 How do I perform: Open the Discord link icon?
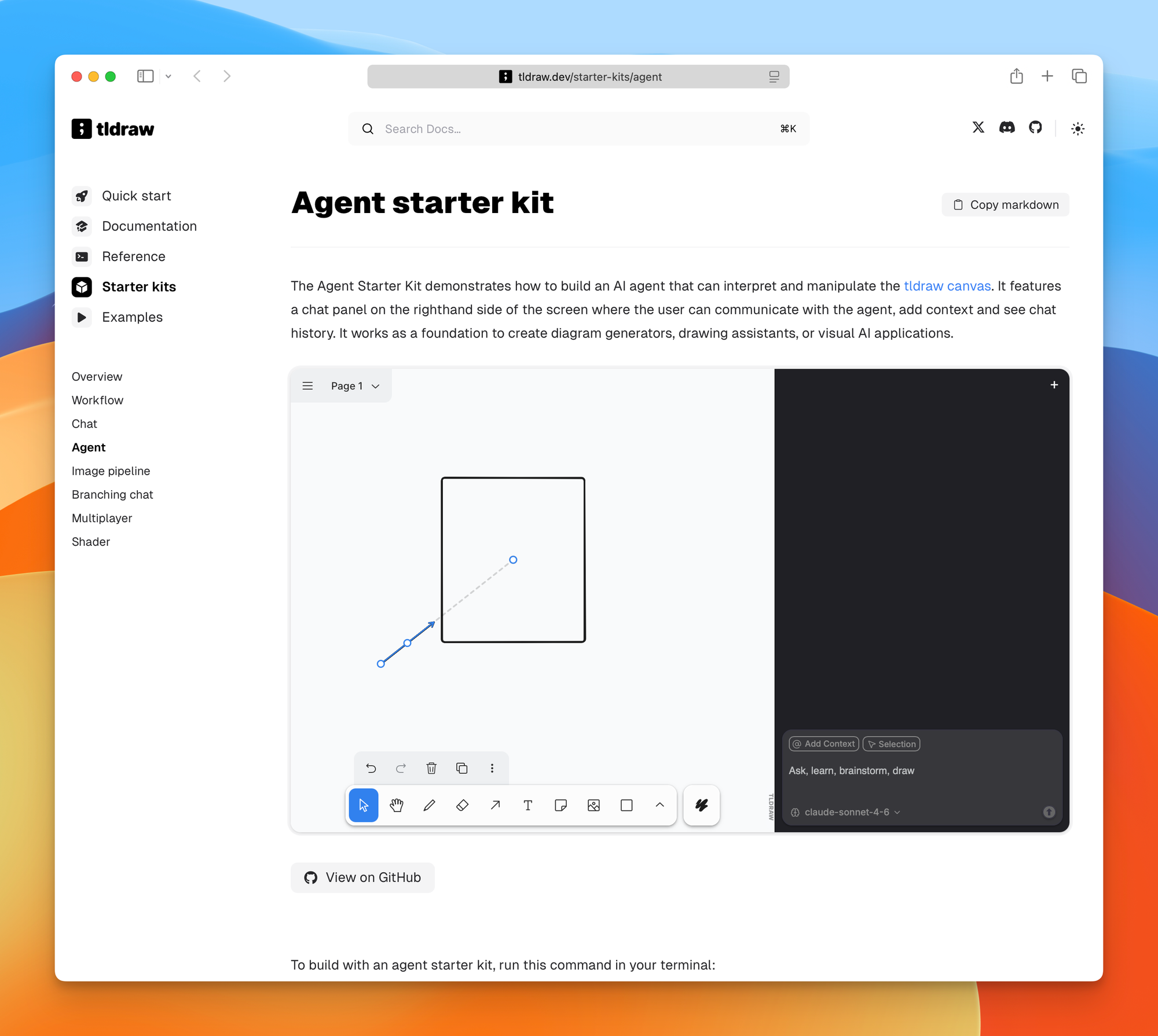(1007, 127)
